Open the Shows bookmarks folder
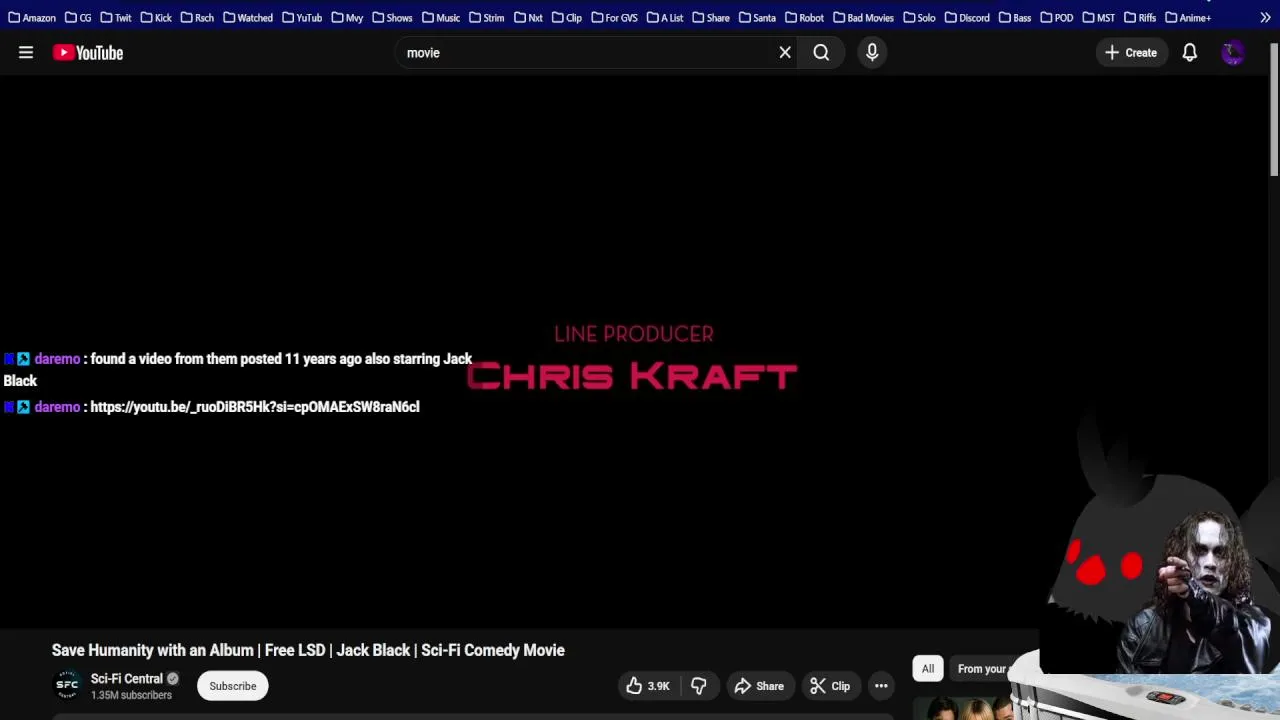Viewport: 1280px width, 720px height. (x=392, y=18)
